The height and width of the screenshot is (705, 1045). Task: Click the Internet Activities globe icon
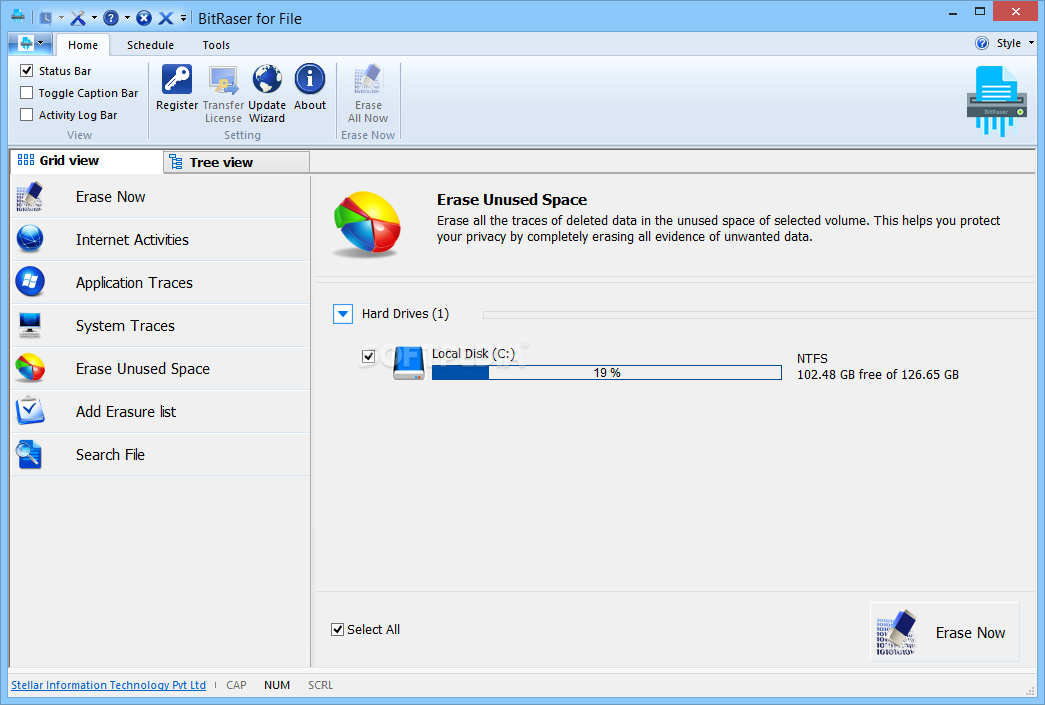pyautogui.click(x=30, y=239)
